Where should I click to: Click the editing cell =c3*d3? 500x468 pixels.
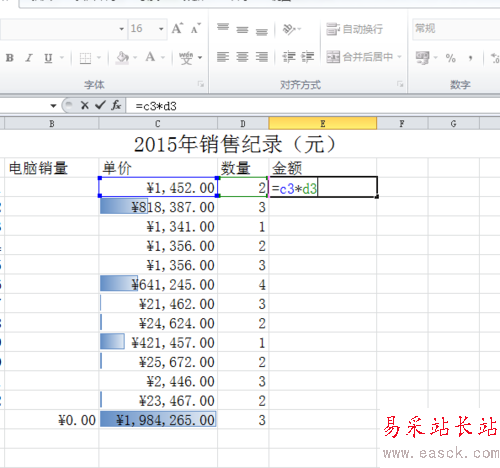[x=323, y=187]
